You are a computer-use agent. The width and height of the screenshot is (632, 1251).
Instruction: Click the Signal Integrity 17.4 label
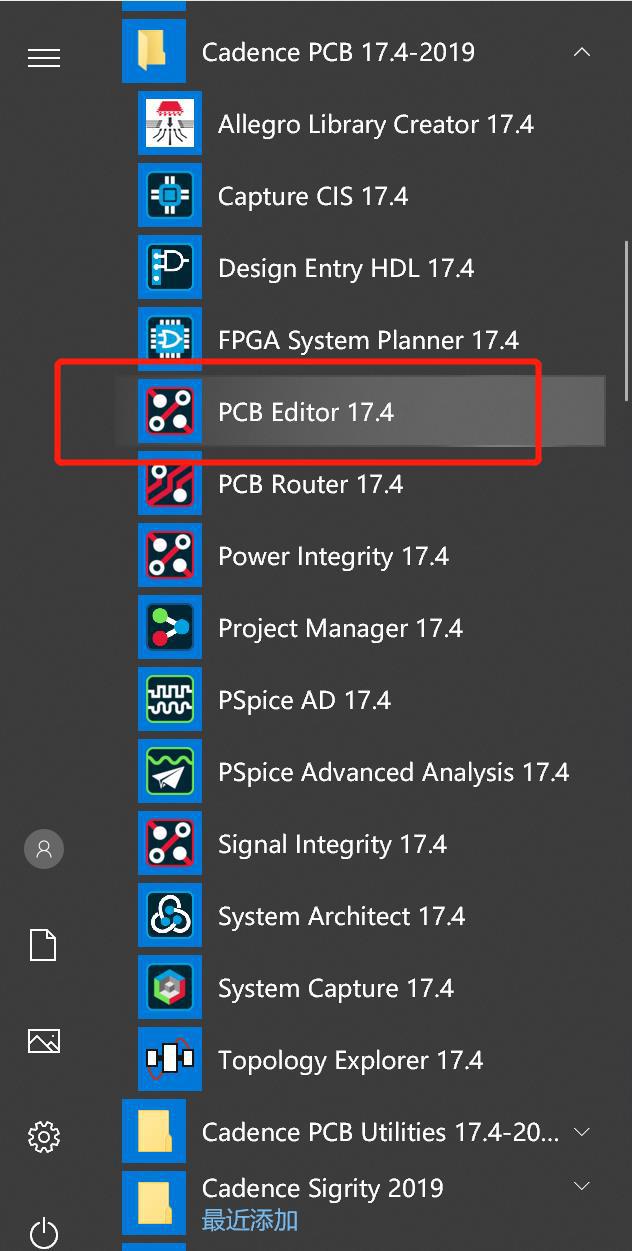click(332, 844)
